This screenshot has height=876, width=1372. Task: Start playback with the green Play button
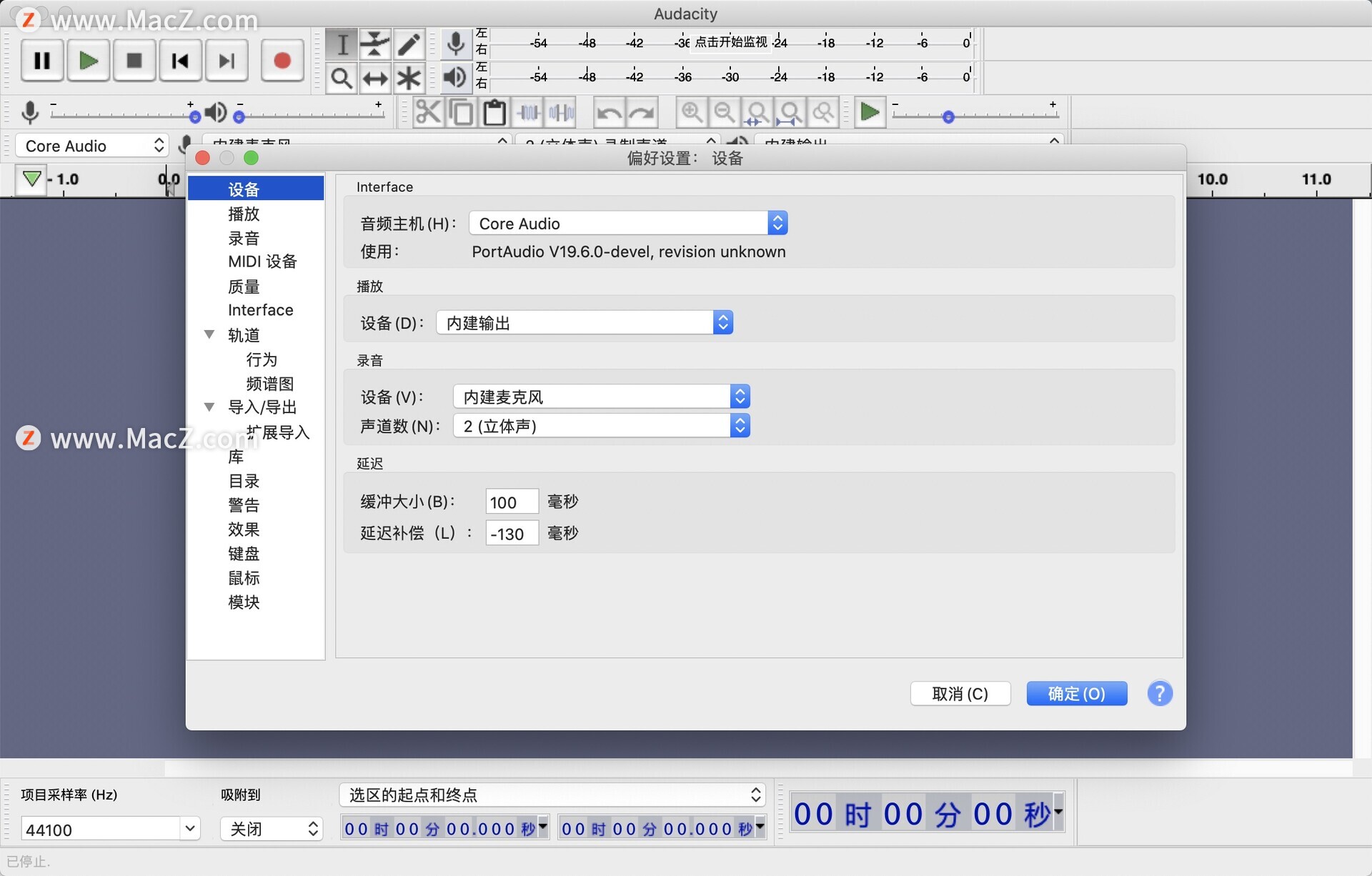pos(88,61)
